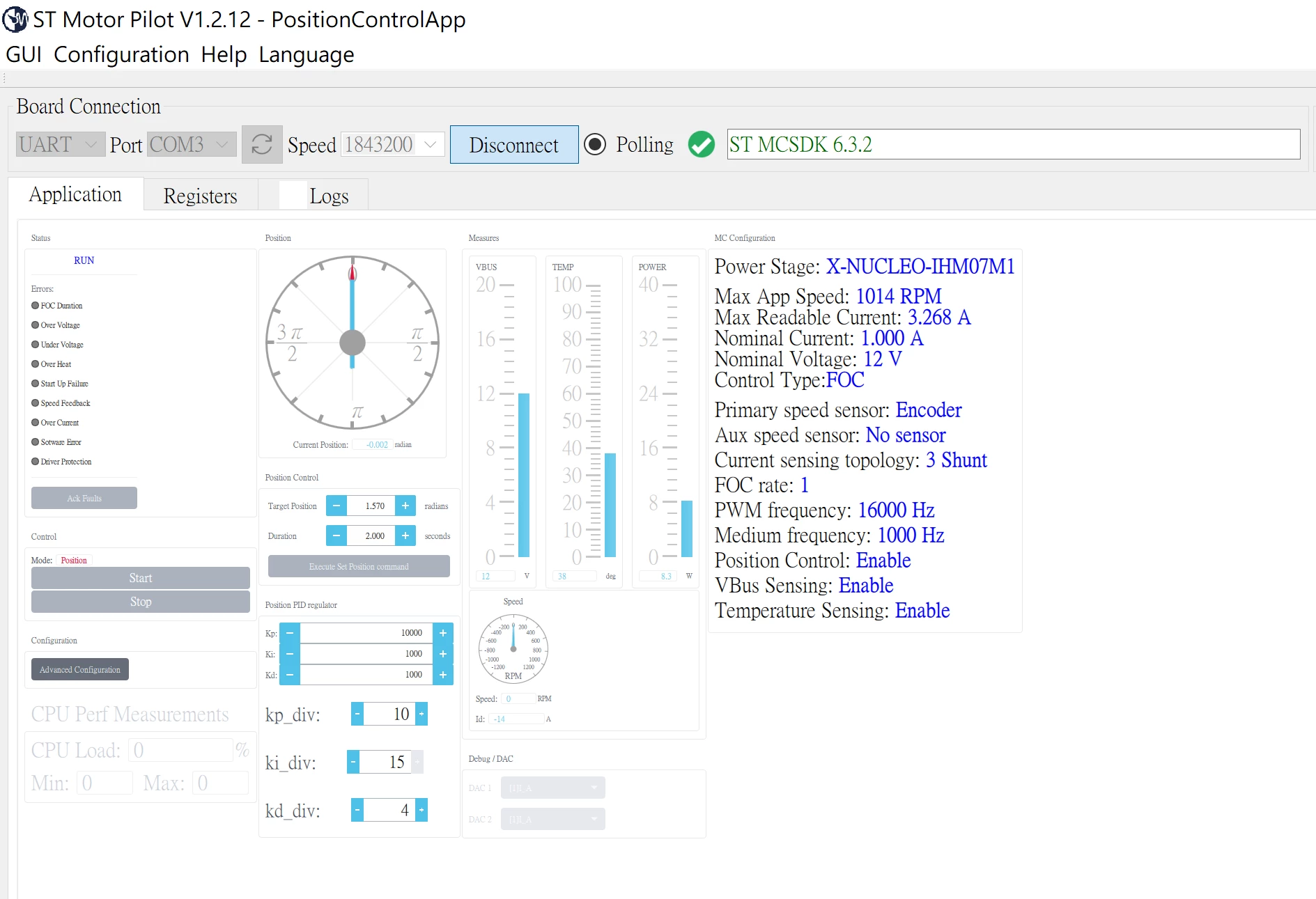The image size is (1316, 899).
Task: Open the Language menu
Action: click(307, 54)
